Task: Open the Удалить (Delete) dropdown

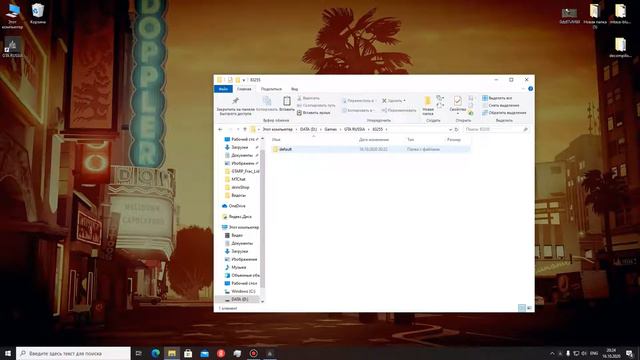Action: (393, 100)
